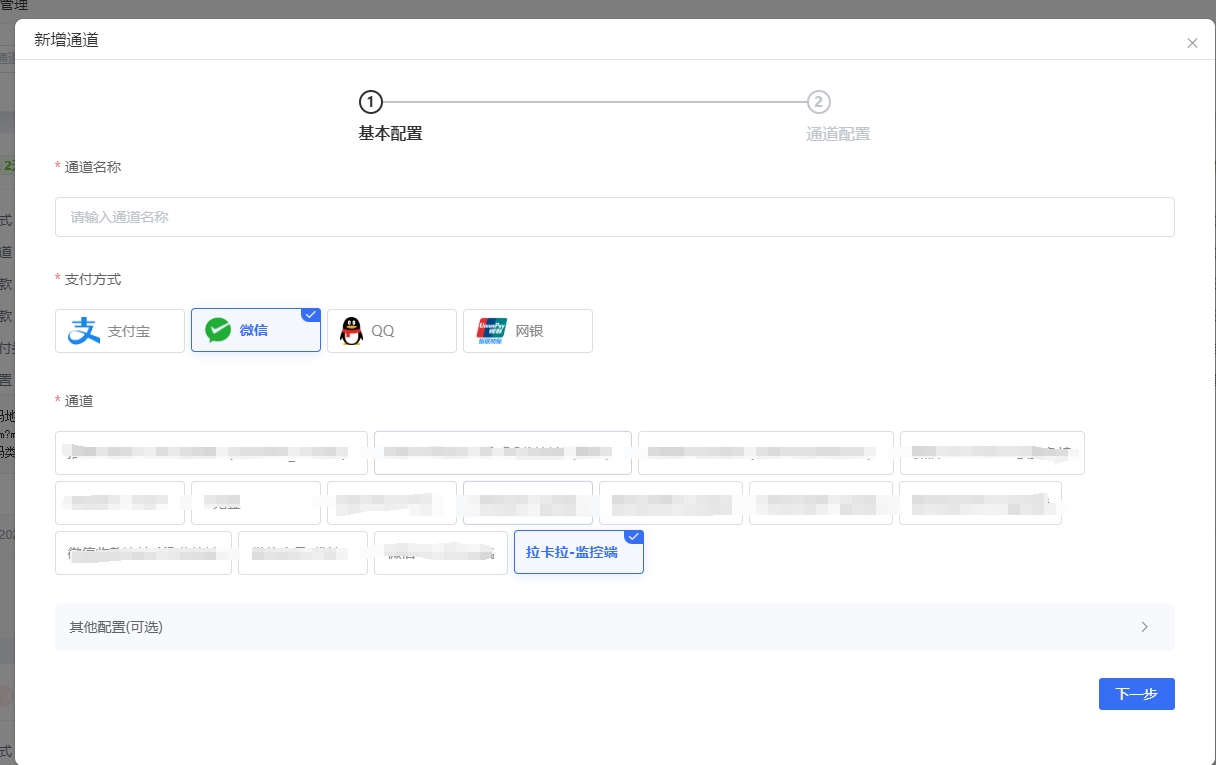Go to the 基本配置 step label
The image size is (1216, 765).
point(390,134)
